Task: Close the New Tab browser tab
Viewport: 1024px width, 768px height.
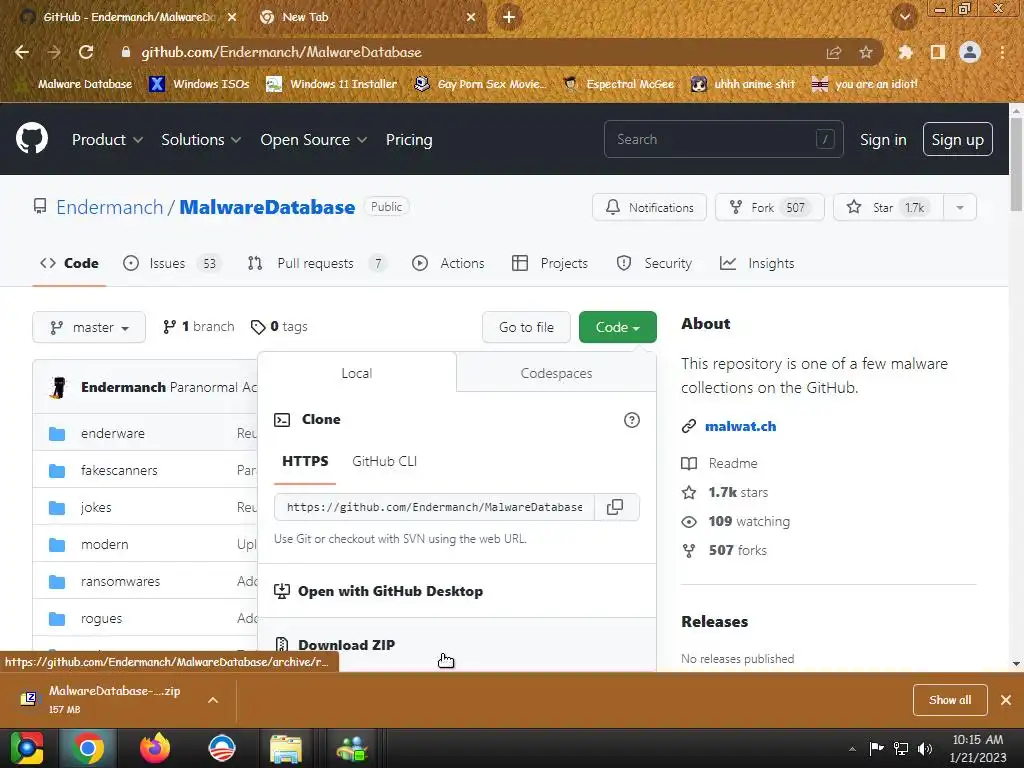Action: (x=471, y=17)
